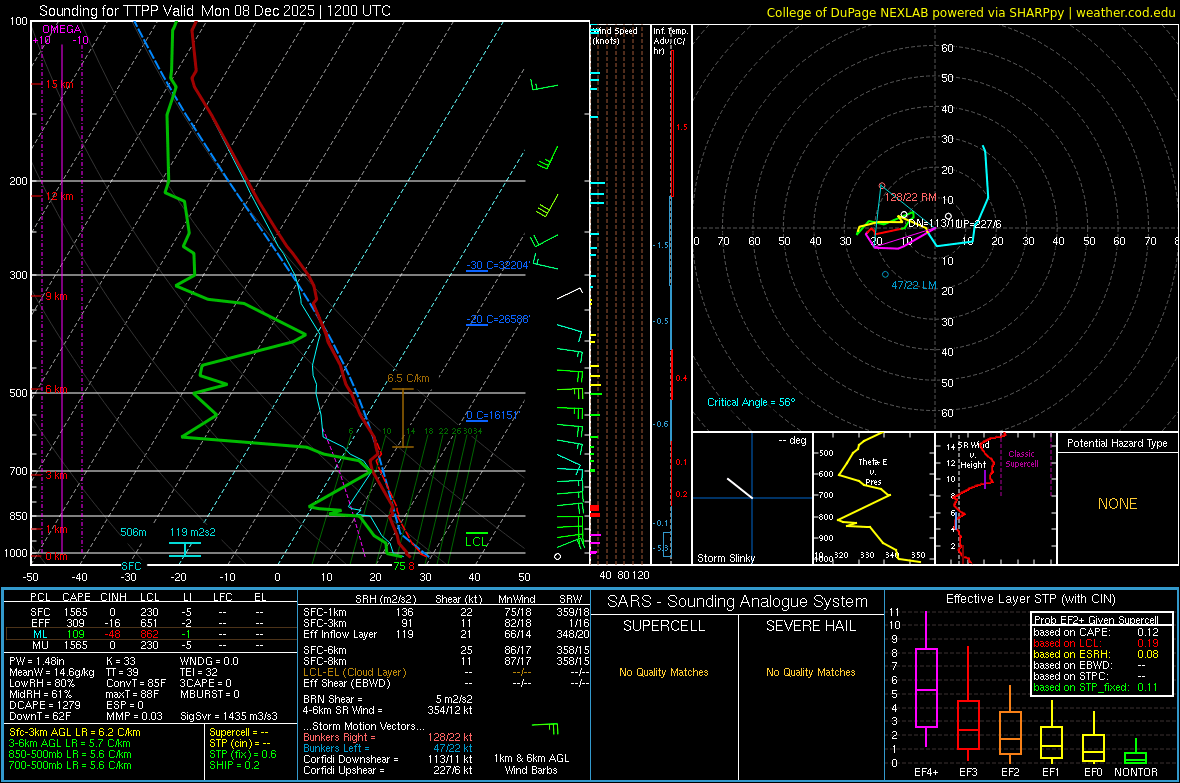Screen dimensions: 1180x783
Task: Click the 'Critical Angle = 56°' text
Action: point(751,402)
